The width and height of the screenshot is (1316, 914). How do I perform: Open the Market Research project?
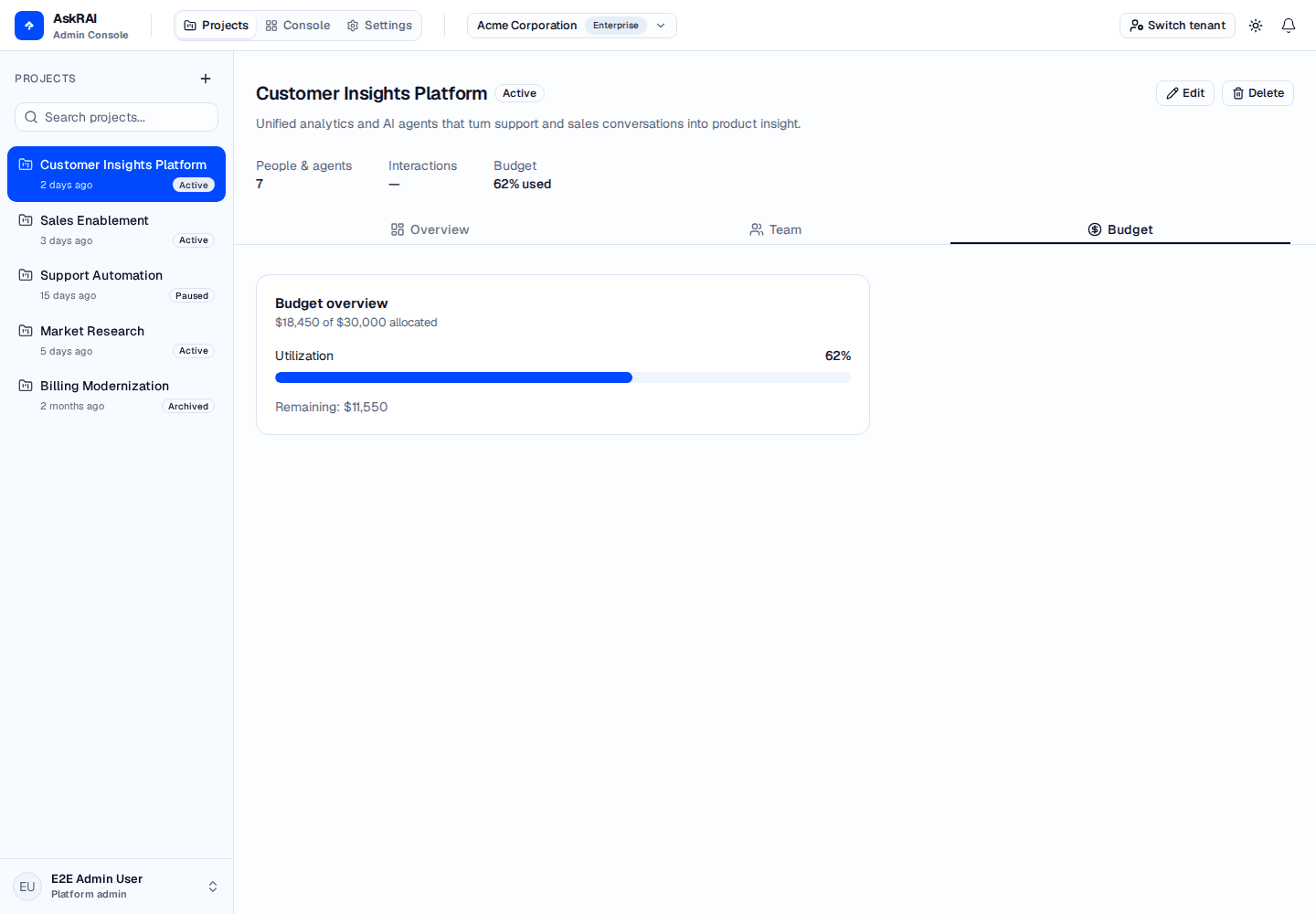click(116, 340)
